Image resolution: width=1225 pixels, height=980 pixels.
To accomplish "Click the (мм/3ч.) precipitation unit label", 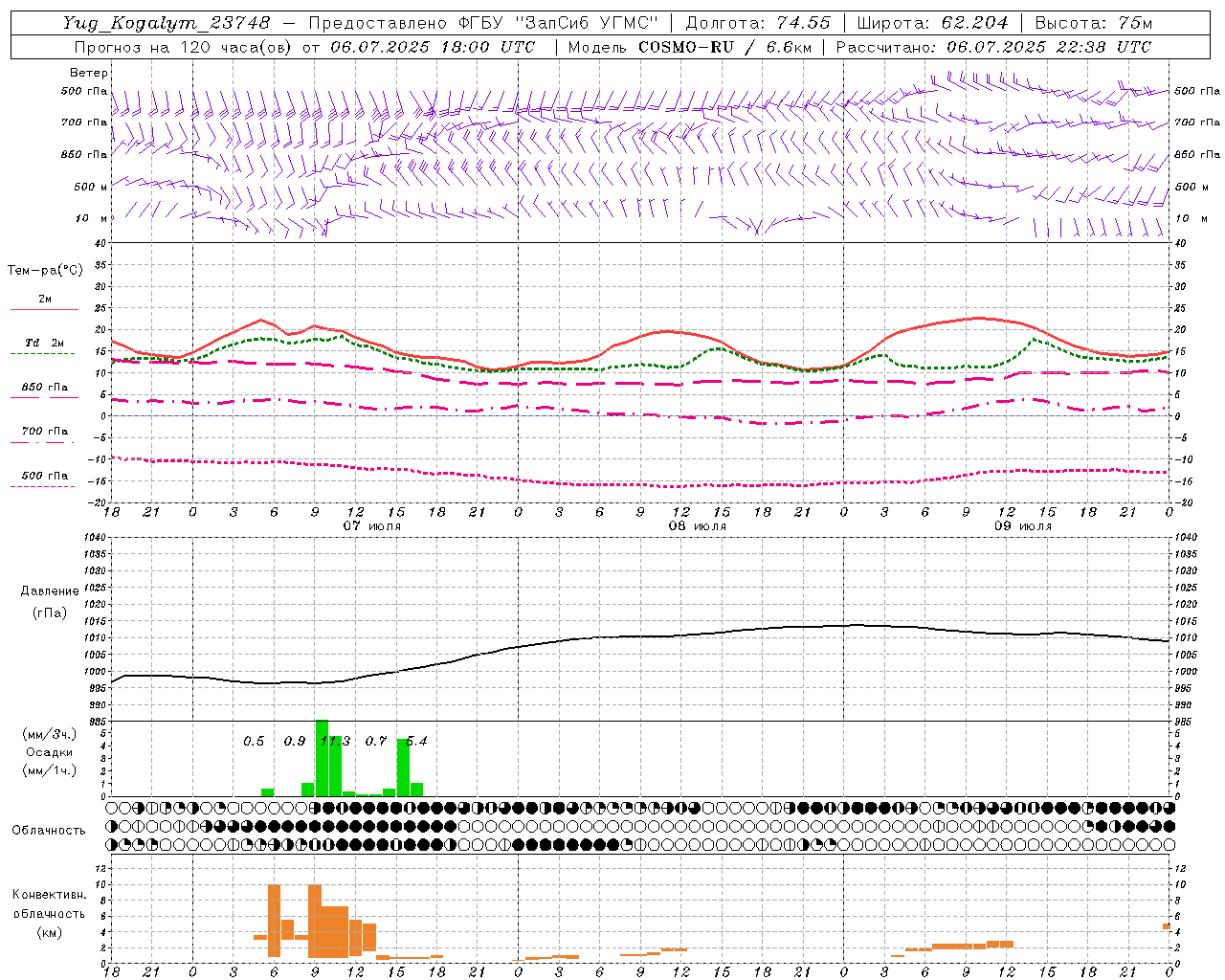I will pyautogui.click(x=49, y=734).
